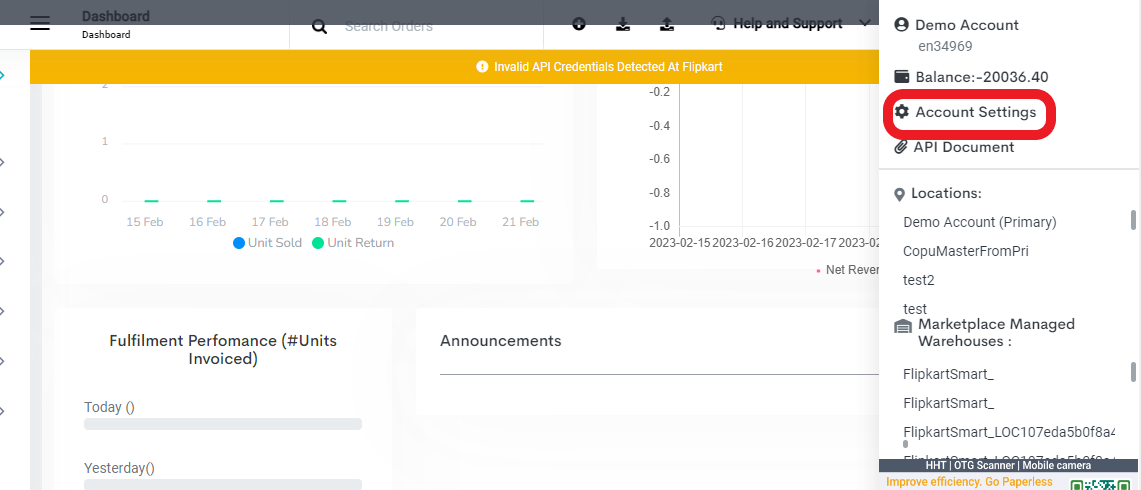This screenshot has height=490, width=1141.
Task: Click Announcements panel heading
Action: [501, 341]
